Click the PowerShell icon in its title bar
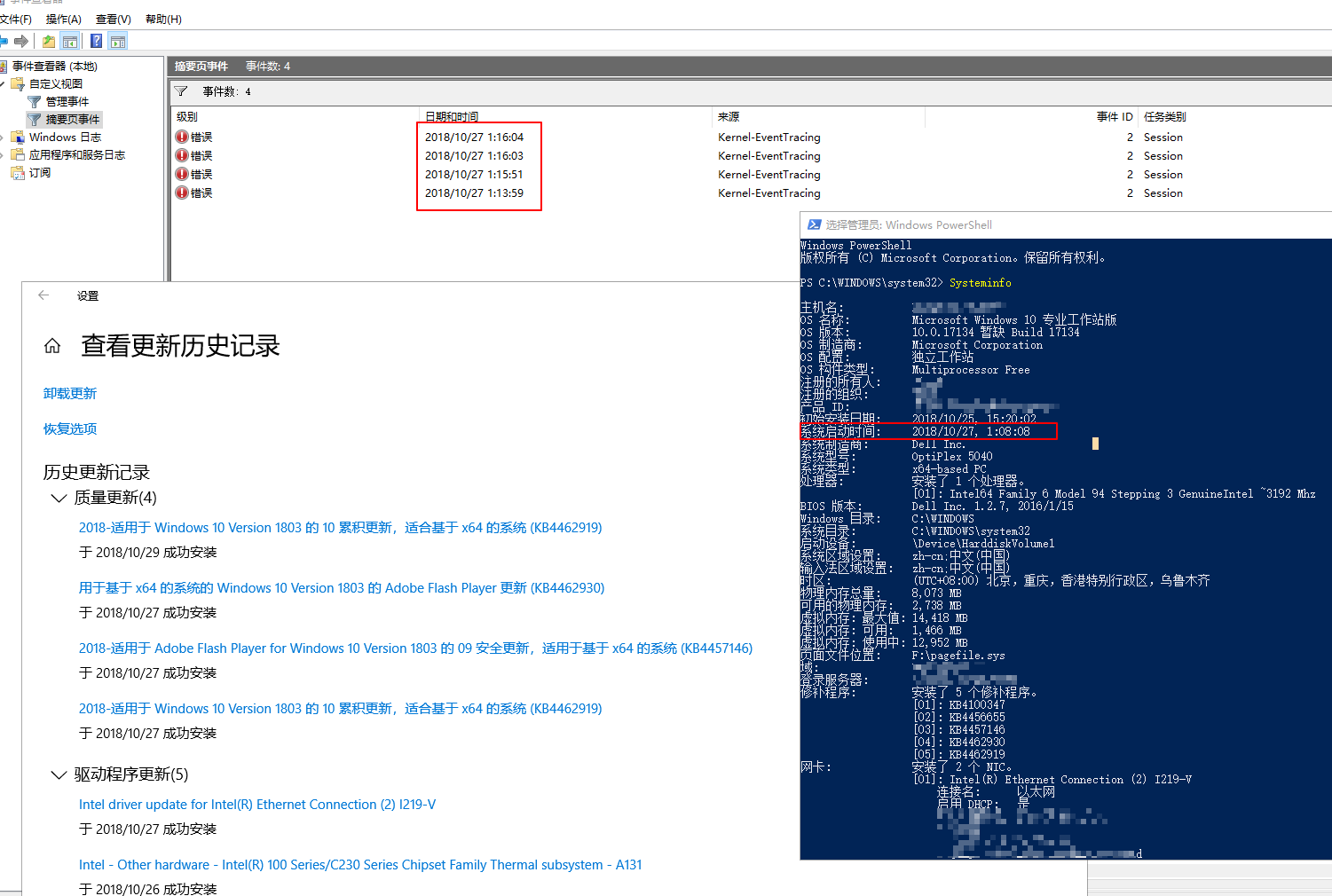The width and height of the screenshot is (1332, 896). pos(814,224)
